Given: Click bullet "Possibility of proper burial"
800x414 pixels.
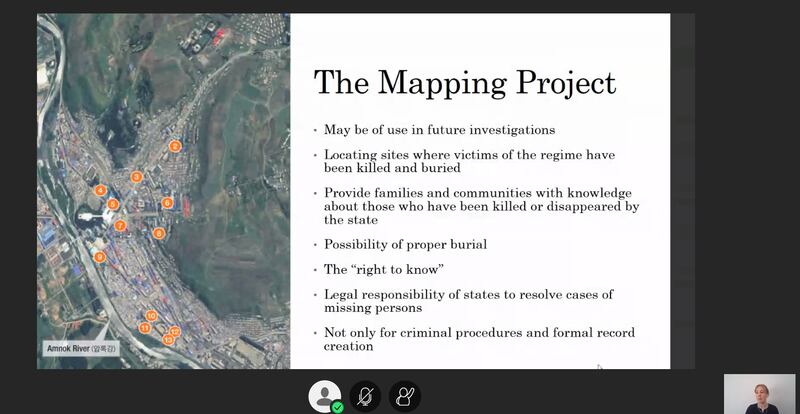Looking at the screenshot, I should (x=405, y=245).
